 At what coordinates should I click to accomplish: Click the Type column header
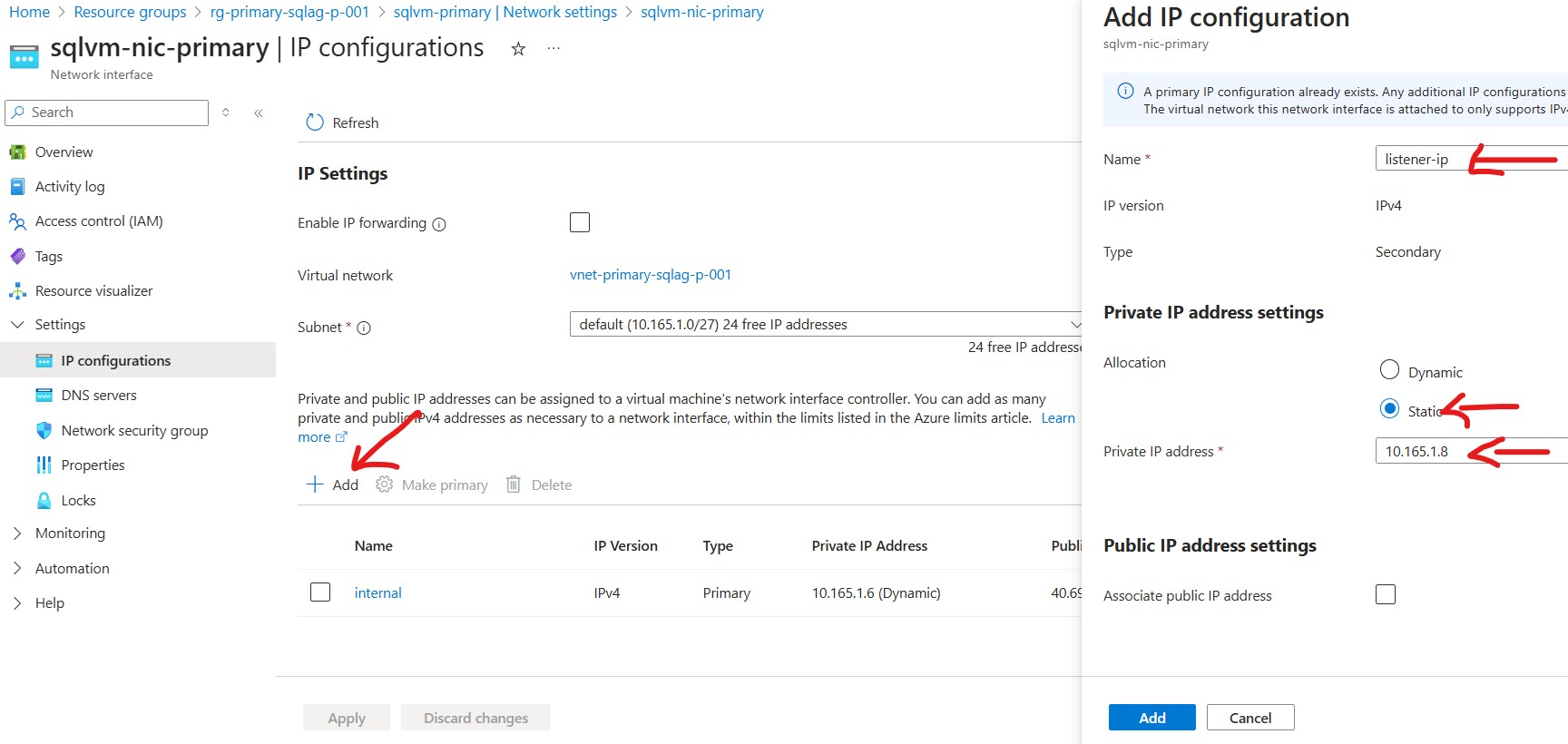coord(718,546)
